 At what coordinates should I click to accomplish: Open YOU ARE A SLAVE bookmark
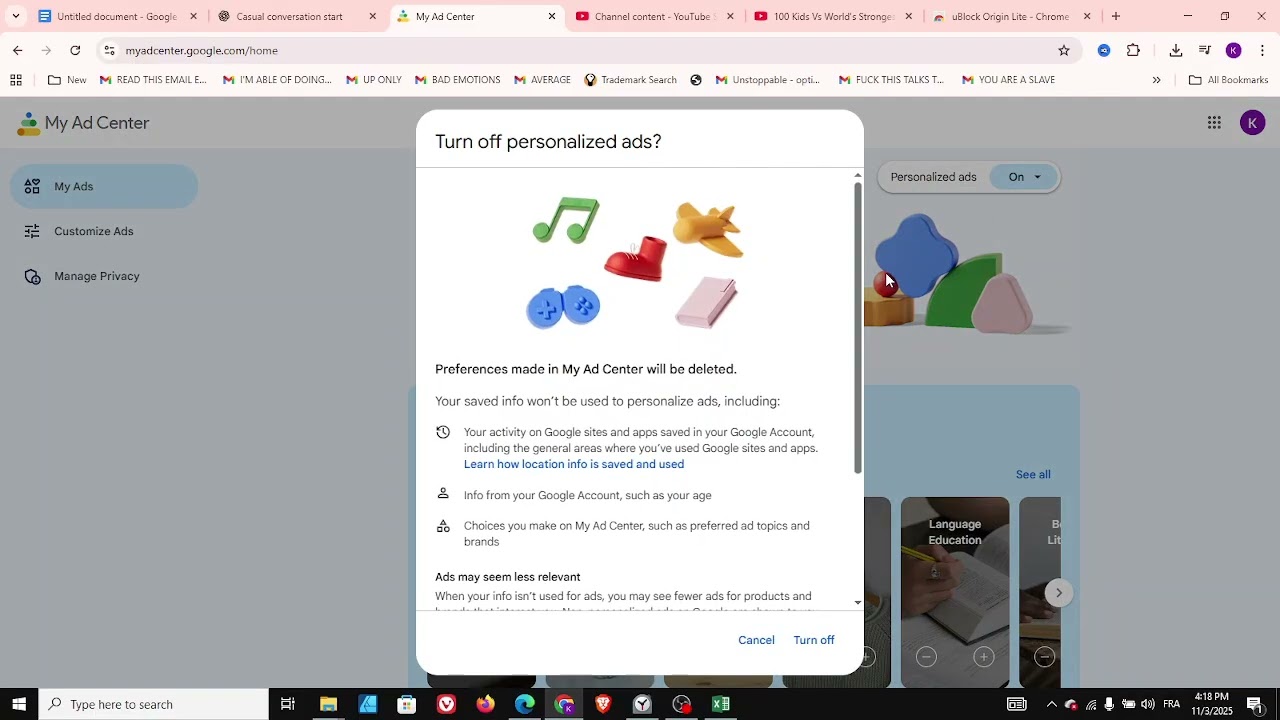click(x=1008, y=80)
